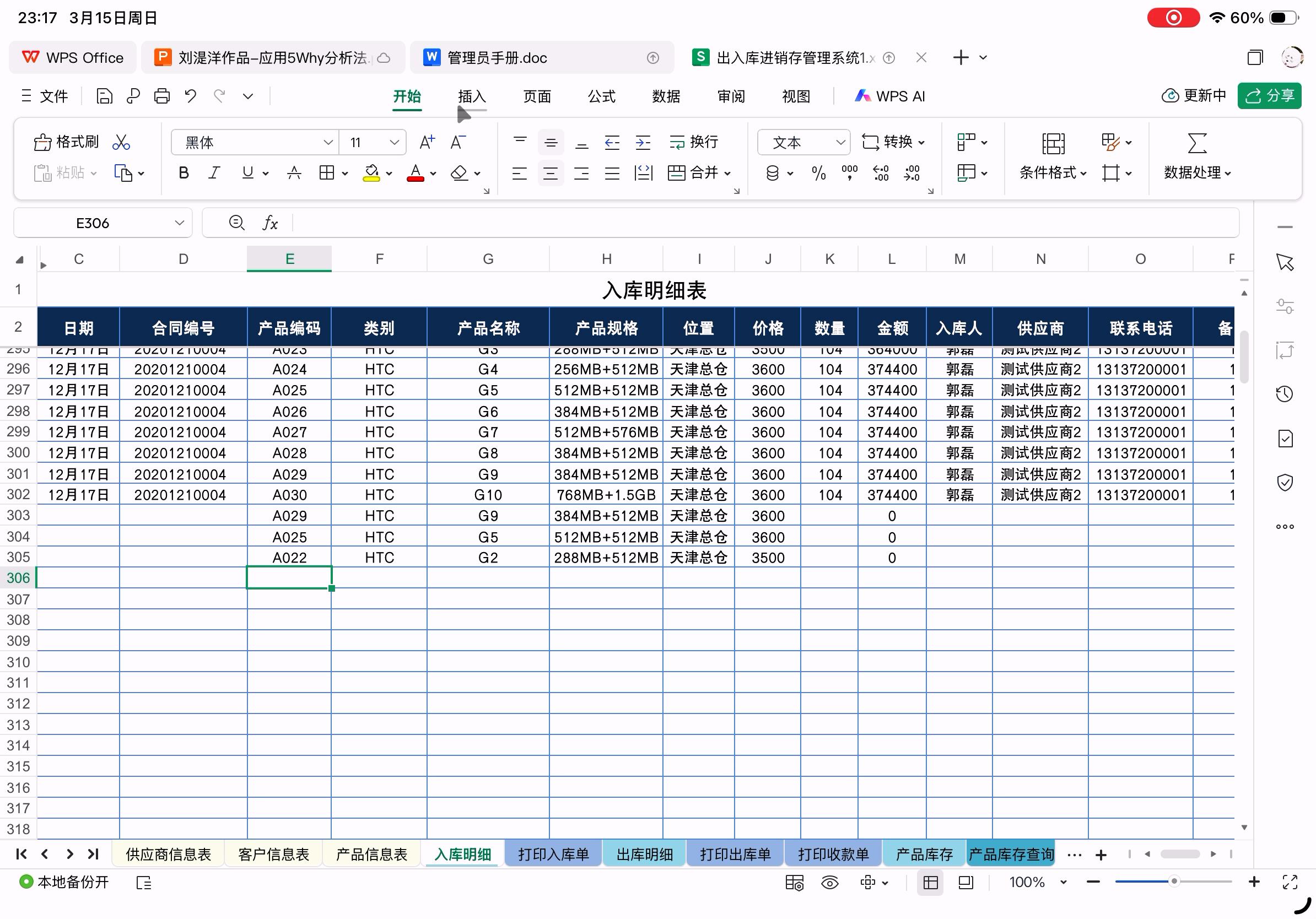The image size is (1316, 919).
Task: Expand the cell name box E306 dropdown
Action: tap(180, 223)
